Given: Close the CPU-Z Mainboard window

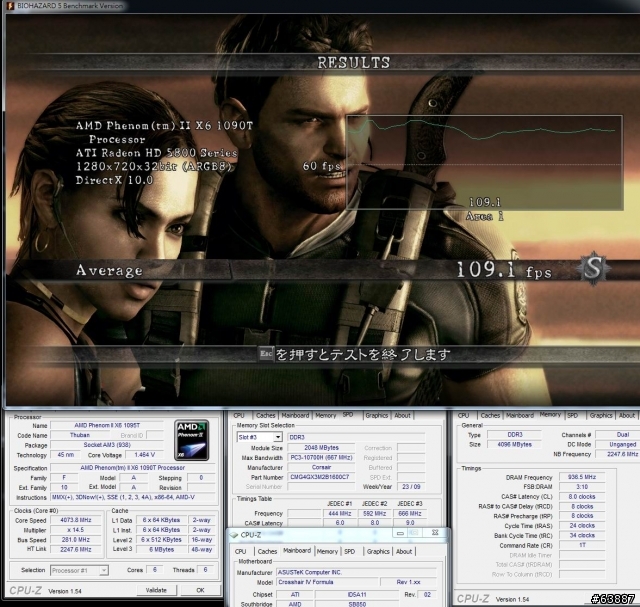Looking at the screenshot, I should (x=435, y=533).
